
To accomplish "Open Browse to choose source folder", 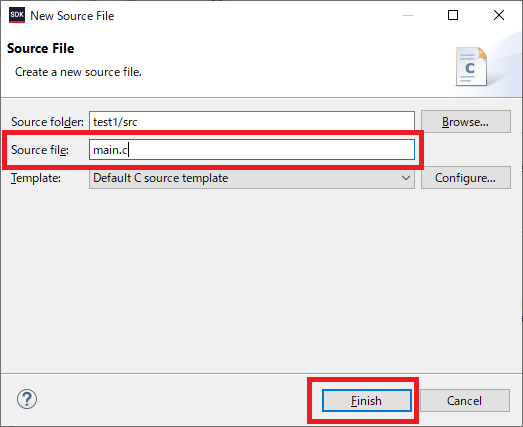I will 466,122.
